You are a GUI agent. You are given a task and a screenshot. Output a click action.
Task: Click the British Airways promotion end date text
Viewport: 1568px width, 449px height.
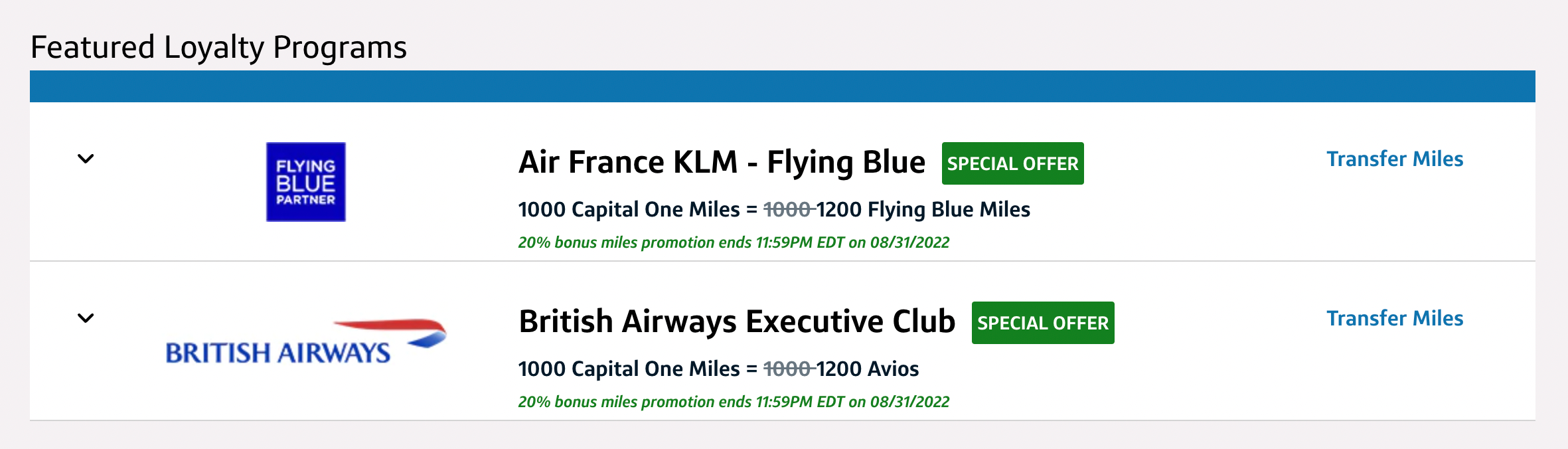(734, 402)
